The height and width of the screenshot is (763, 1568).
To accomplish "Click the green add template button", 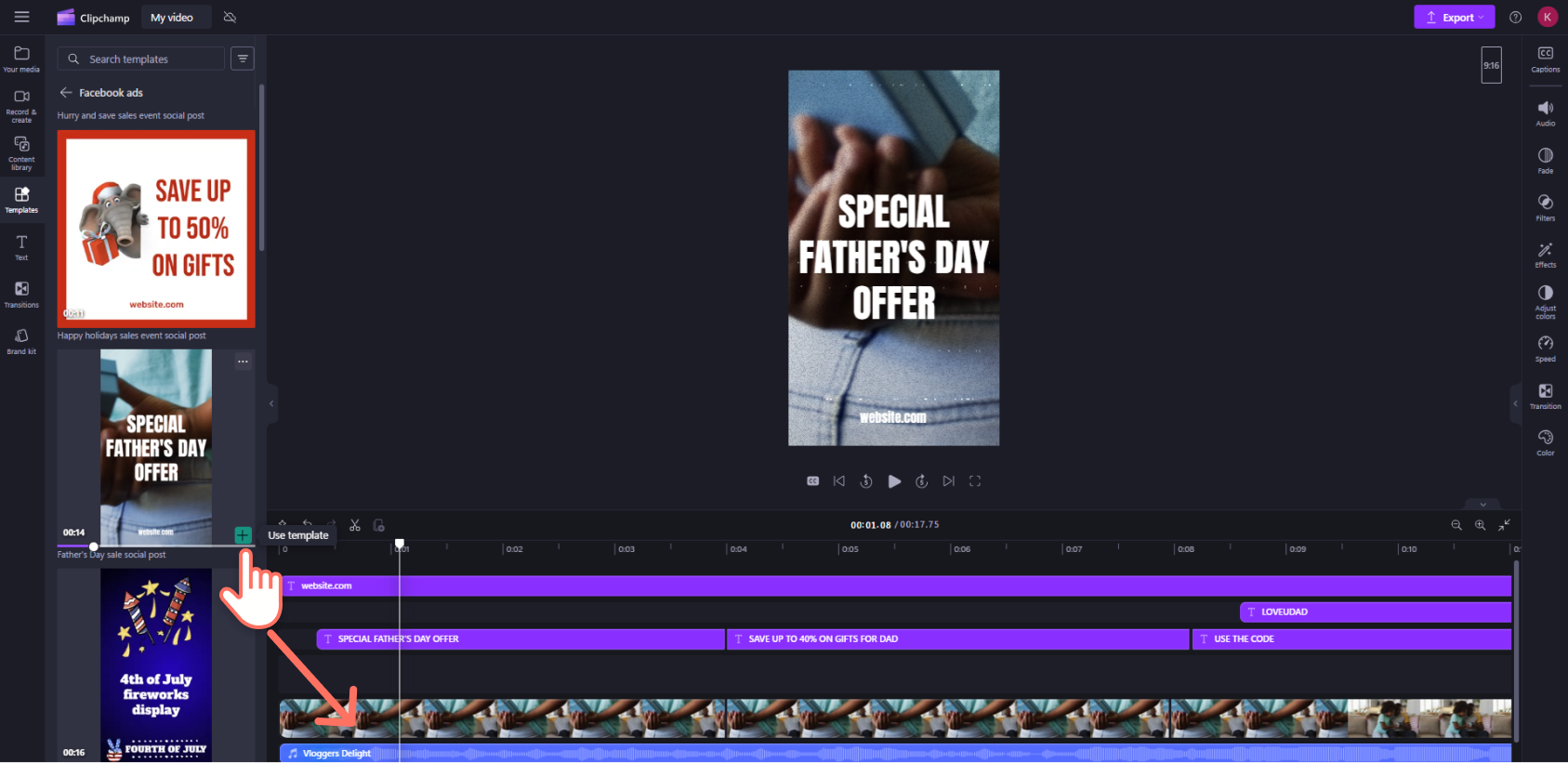I will click(x=243, y=534).
